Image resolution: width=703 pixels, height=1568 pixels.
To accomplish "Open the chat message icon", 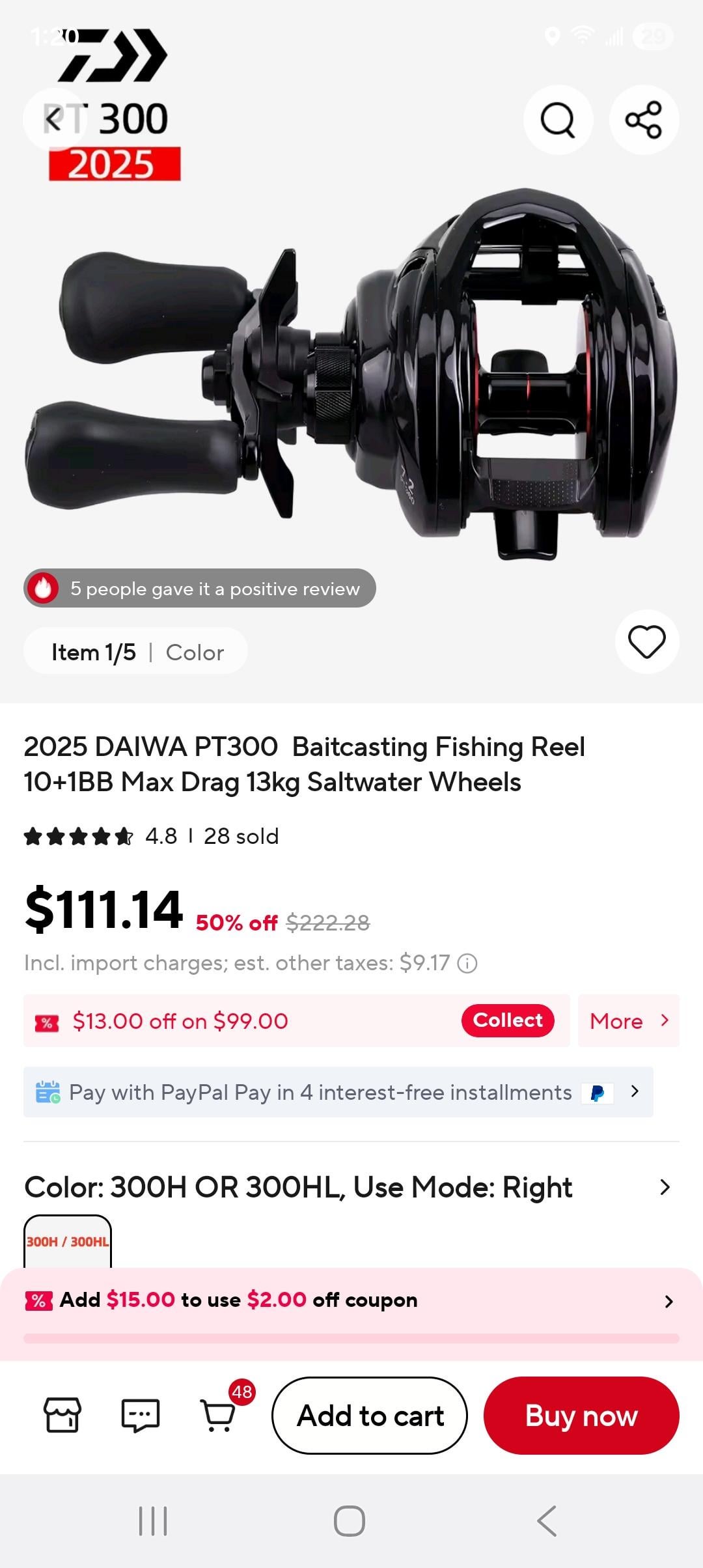I will [x=141, y=1415].
